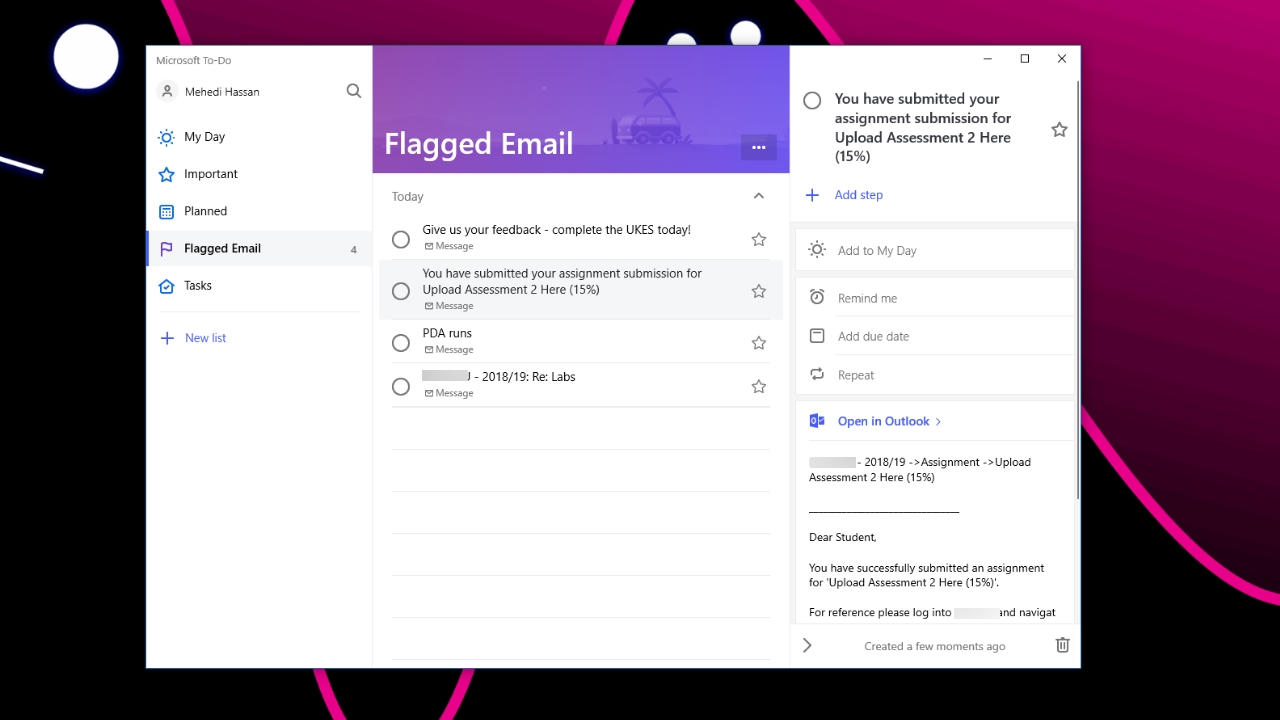Click the detail pane vertical scrollbar
The width and height of the screenshot is (1280, 720).
(x=1077, y=290)
